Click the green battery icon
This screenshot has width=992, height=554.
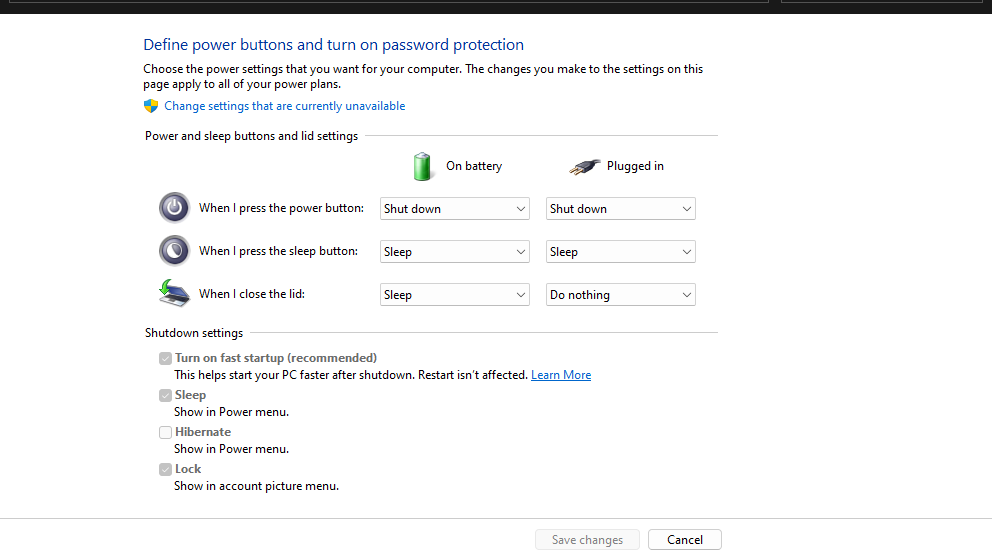(x=423, y=166)
